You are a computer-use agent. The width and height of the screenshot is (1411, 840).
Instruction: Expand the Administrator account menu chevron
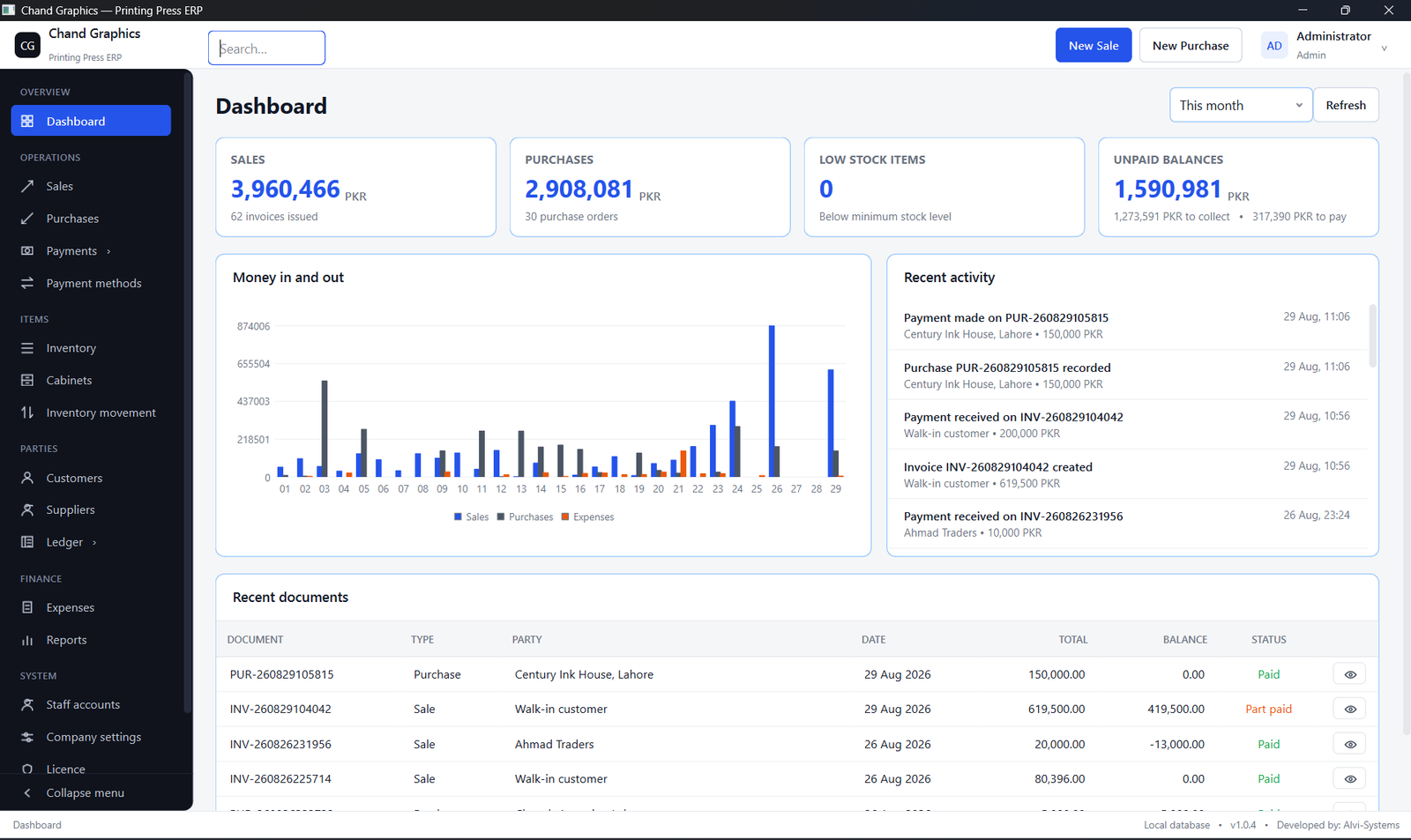click(1384, 48)
